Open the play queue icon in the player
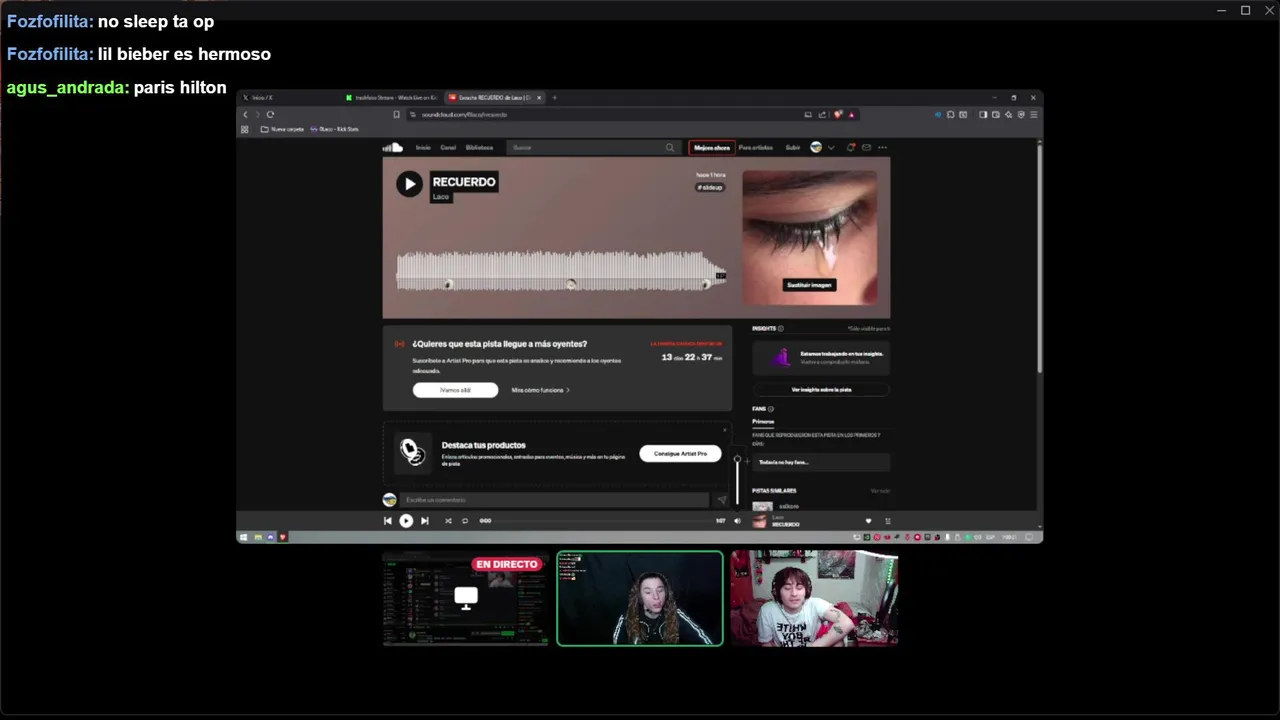The image size is (1280, 720). point(887,521)
